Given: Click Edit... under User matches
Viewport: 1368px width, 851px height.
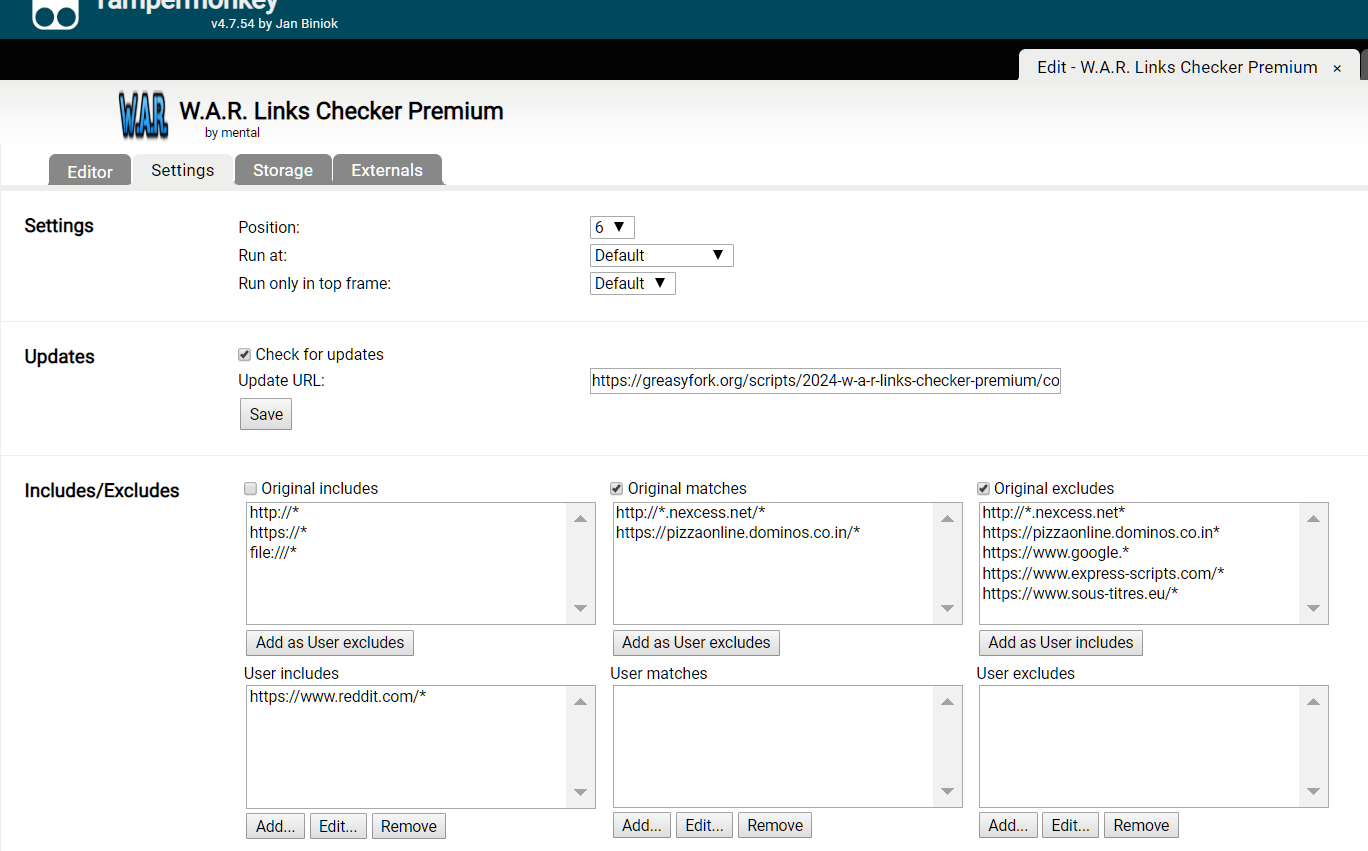Looking at the screenshot, I should click(705, 826).
